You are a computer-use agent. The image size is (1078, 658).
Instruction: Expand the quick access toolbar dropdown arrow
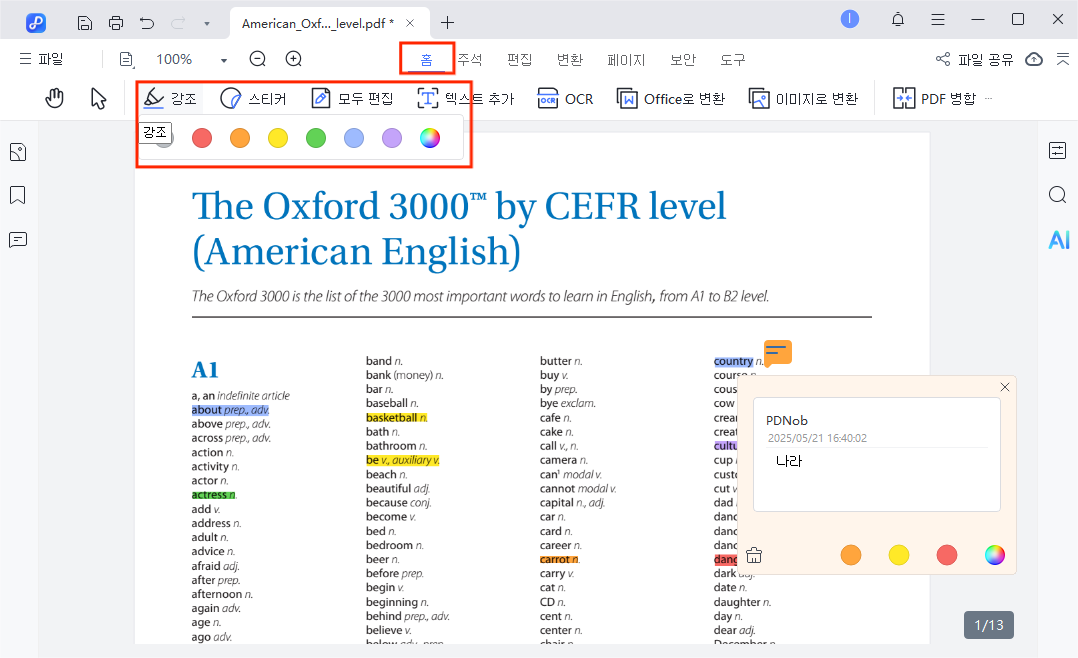tap(206, 22)
